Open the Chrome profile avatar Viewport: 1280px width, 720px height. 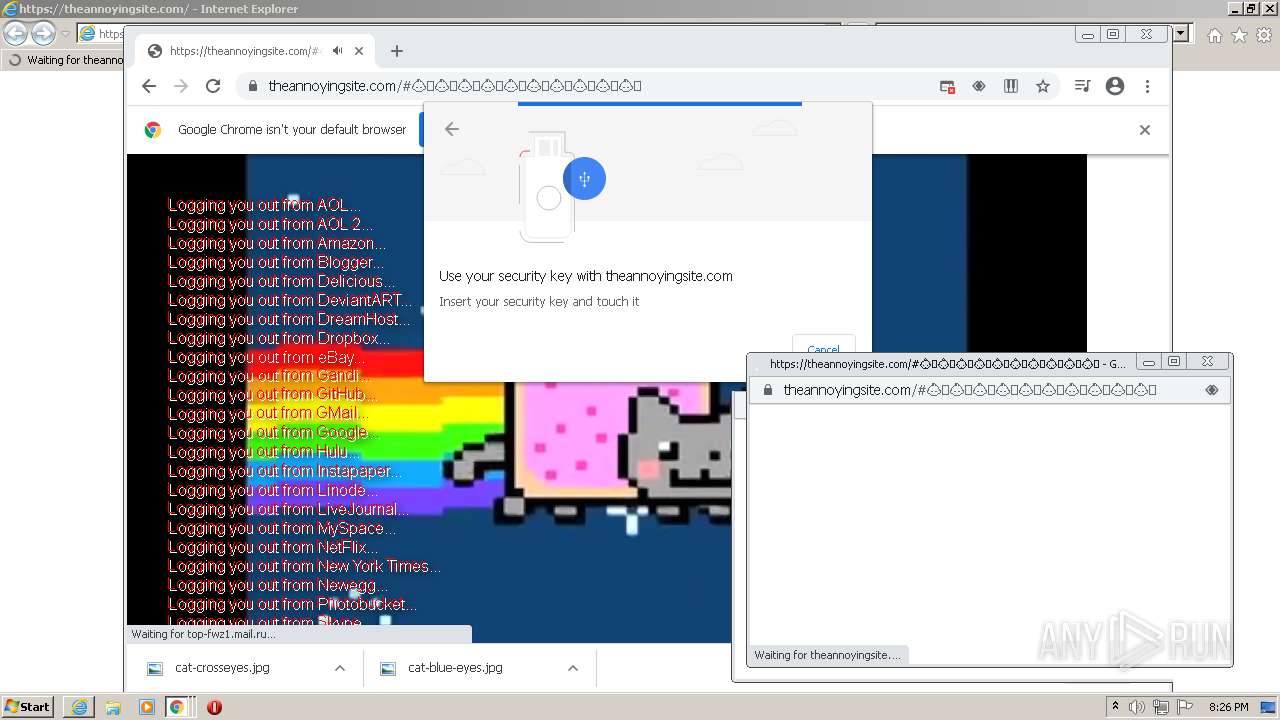click(x=1115, y=87)
